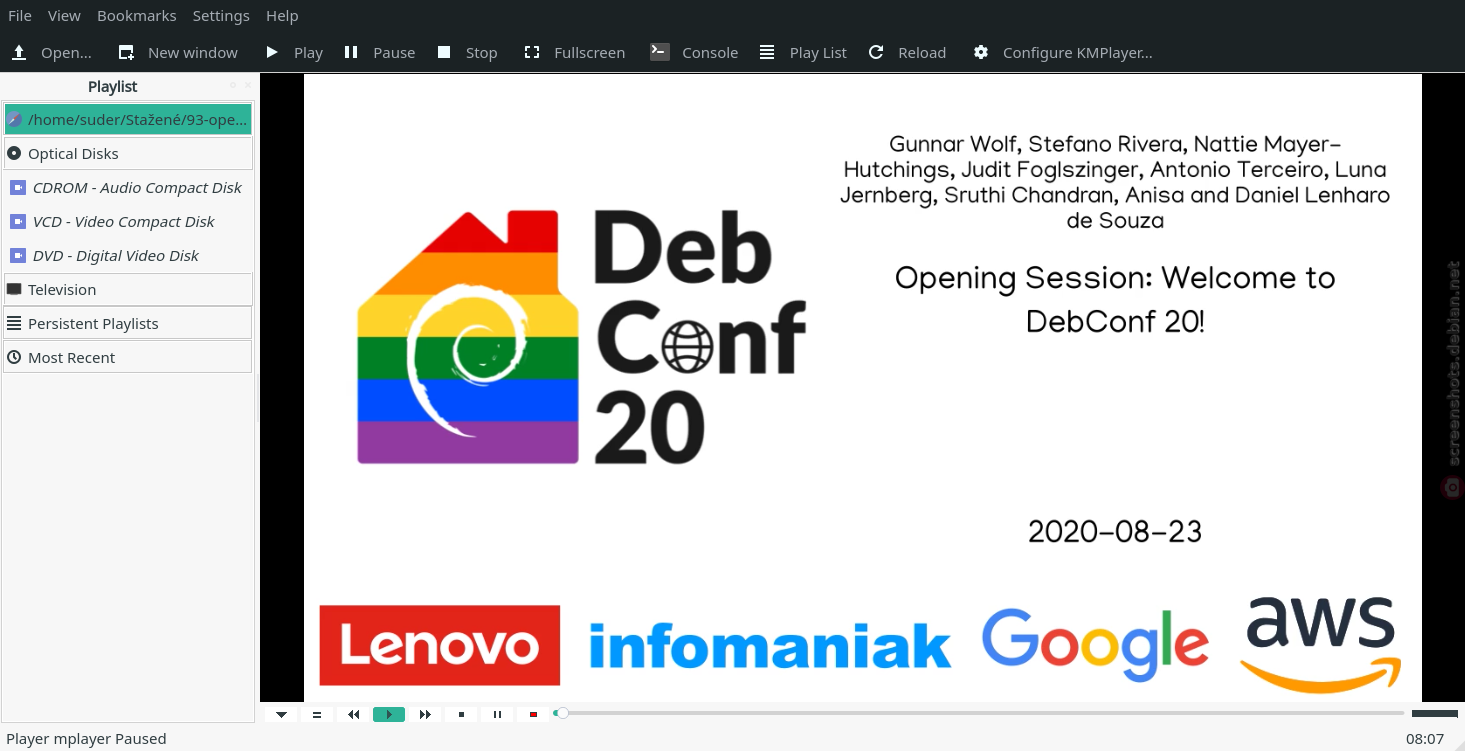Click the 08:07 time display
This screenshot has height=751, width=1465.
click(1425, 739)
